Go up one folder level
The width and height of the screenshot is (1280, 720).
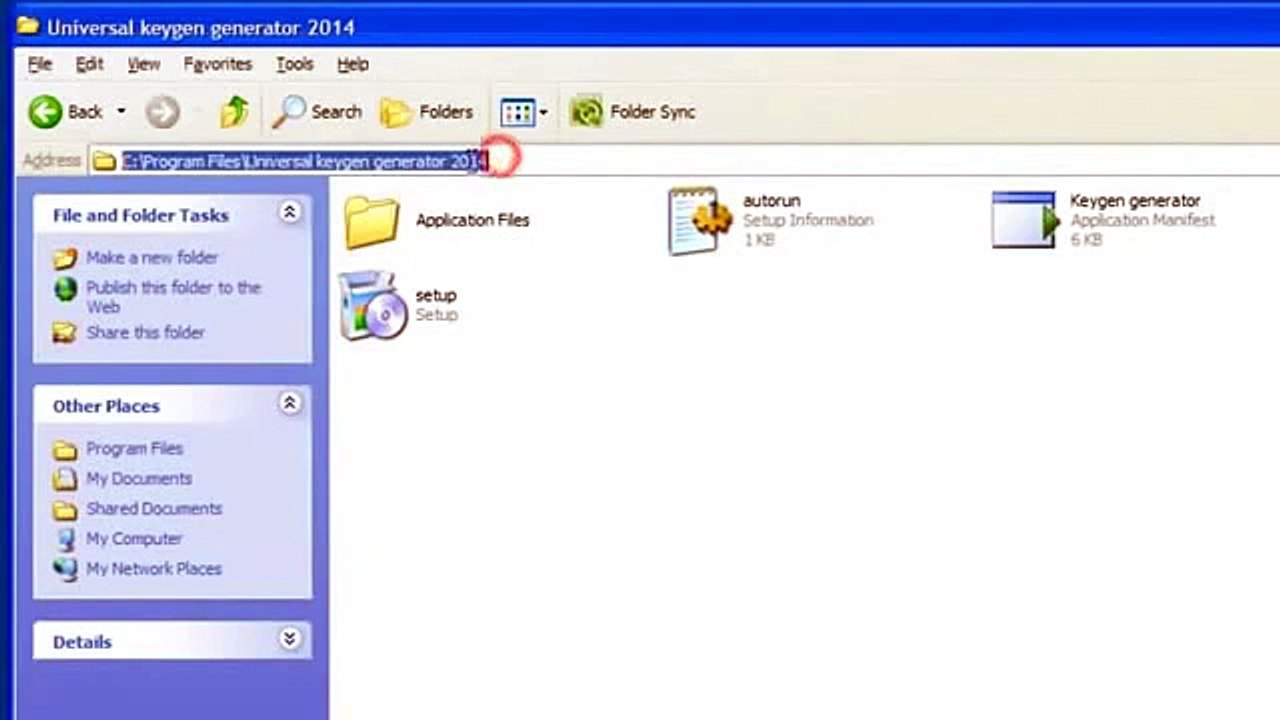[x=234, y=112]
